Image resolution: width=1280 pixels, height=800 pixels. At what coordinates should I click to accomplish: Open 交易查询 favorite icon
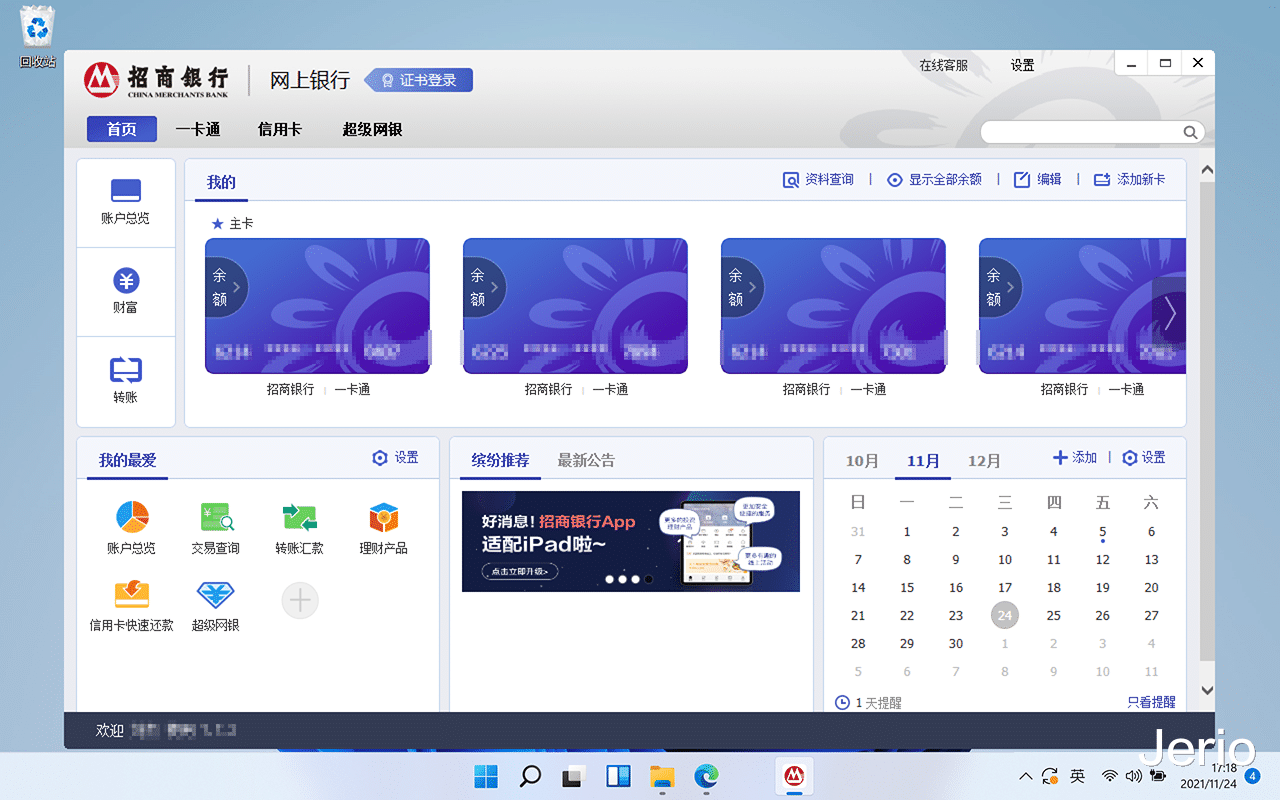[x=216, y=517]
